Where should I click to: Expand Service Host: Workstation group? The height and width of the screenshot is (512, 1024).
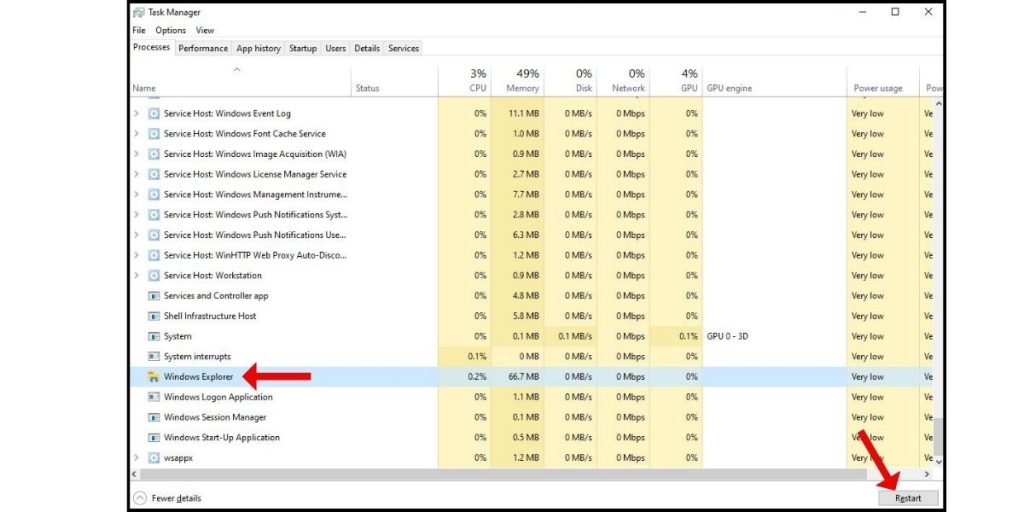136,276
